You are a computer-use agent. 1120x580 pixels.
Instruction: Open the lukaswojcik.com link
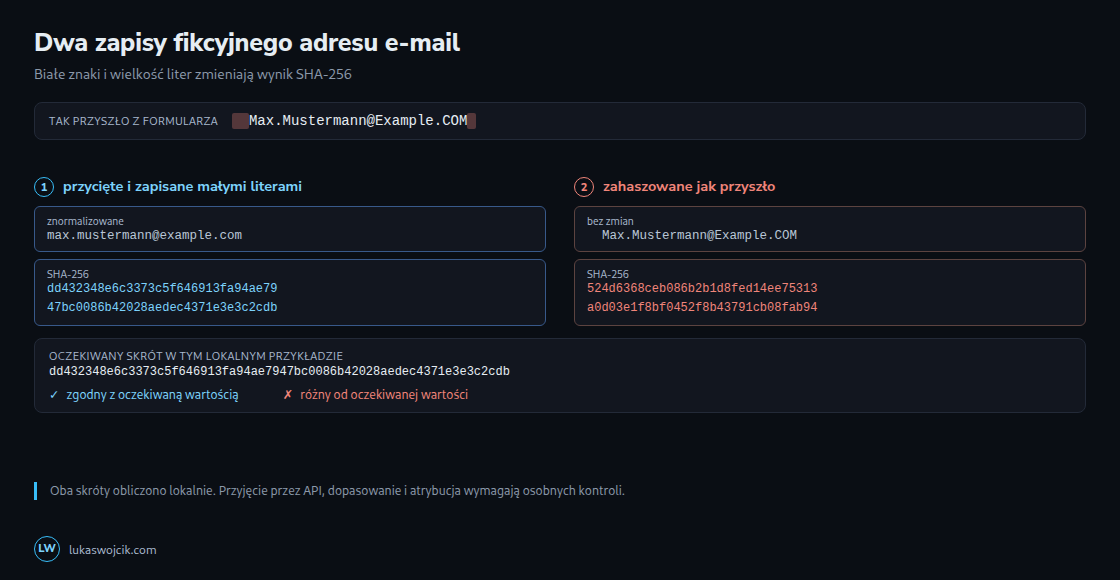pos(113,550)
